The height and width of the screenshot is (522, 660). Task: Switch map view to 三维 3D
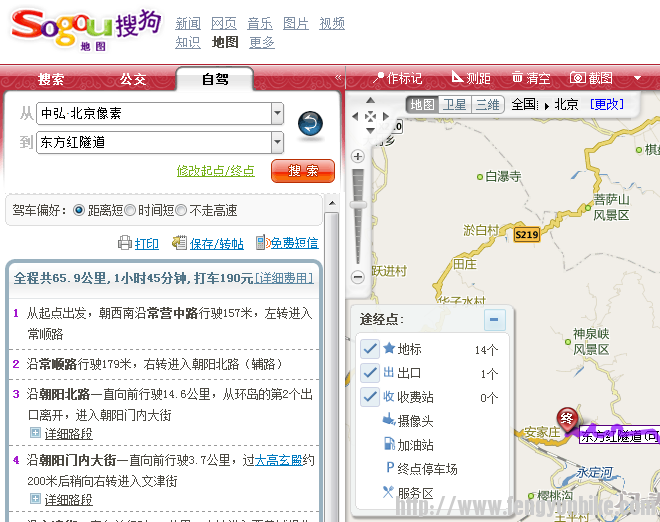pyautogui.click(x=487, y=104)
